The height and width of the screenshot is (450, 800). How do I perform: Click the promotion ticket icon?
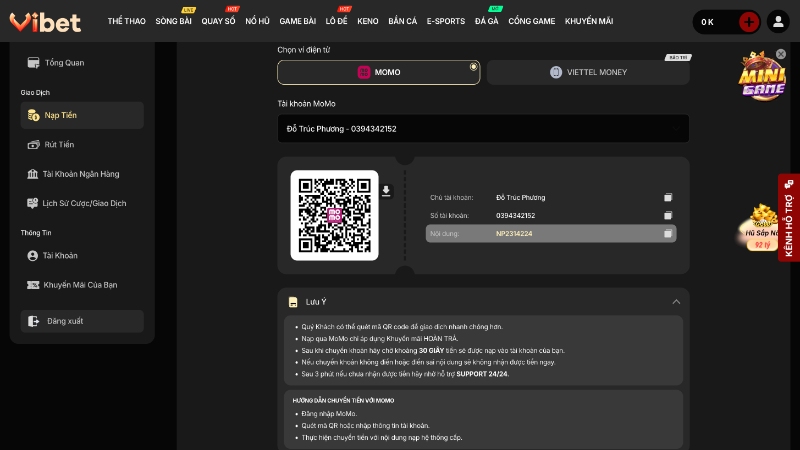[33, 285]
